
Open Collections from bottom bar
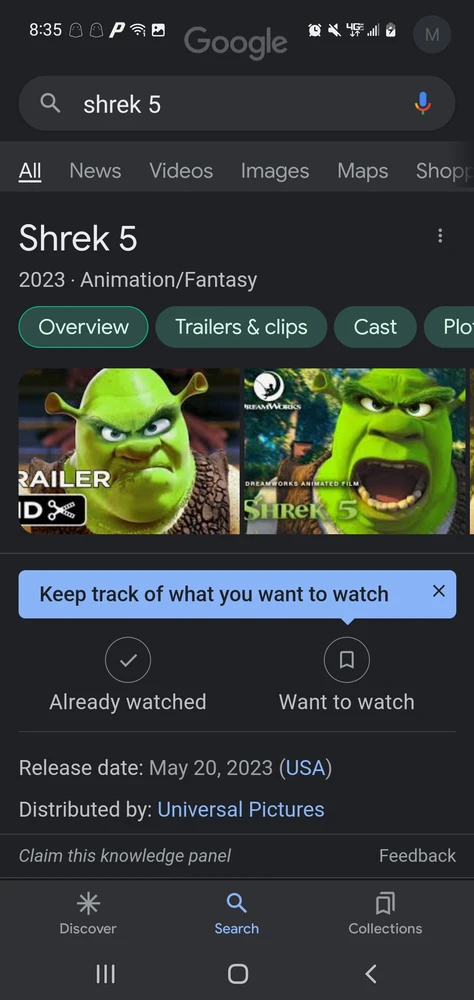tap(385, 913)
